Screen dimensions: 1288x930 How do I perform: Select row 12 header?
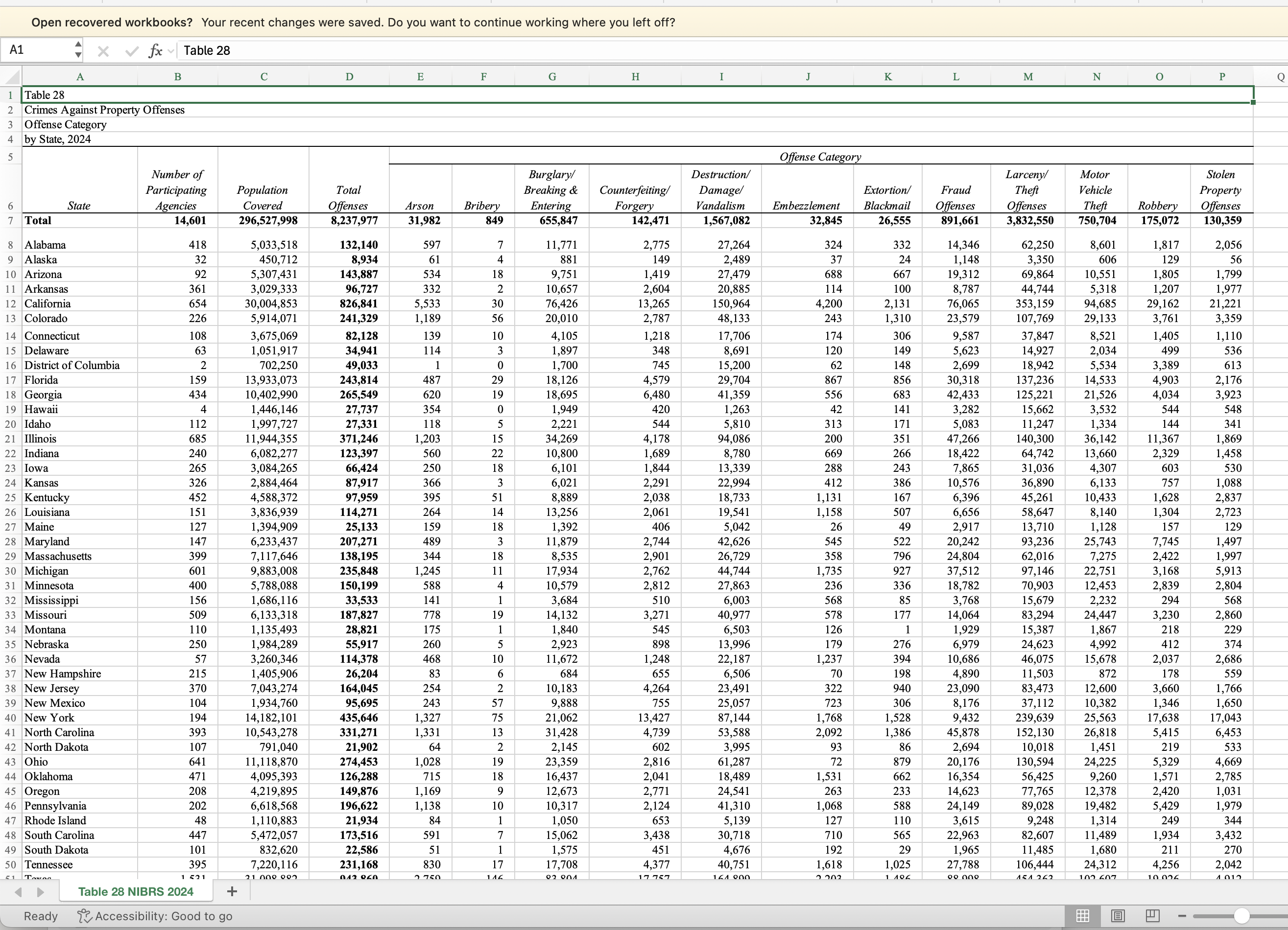[10, 304]
